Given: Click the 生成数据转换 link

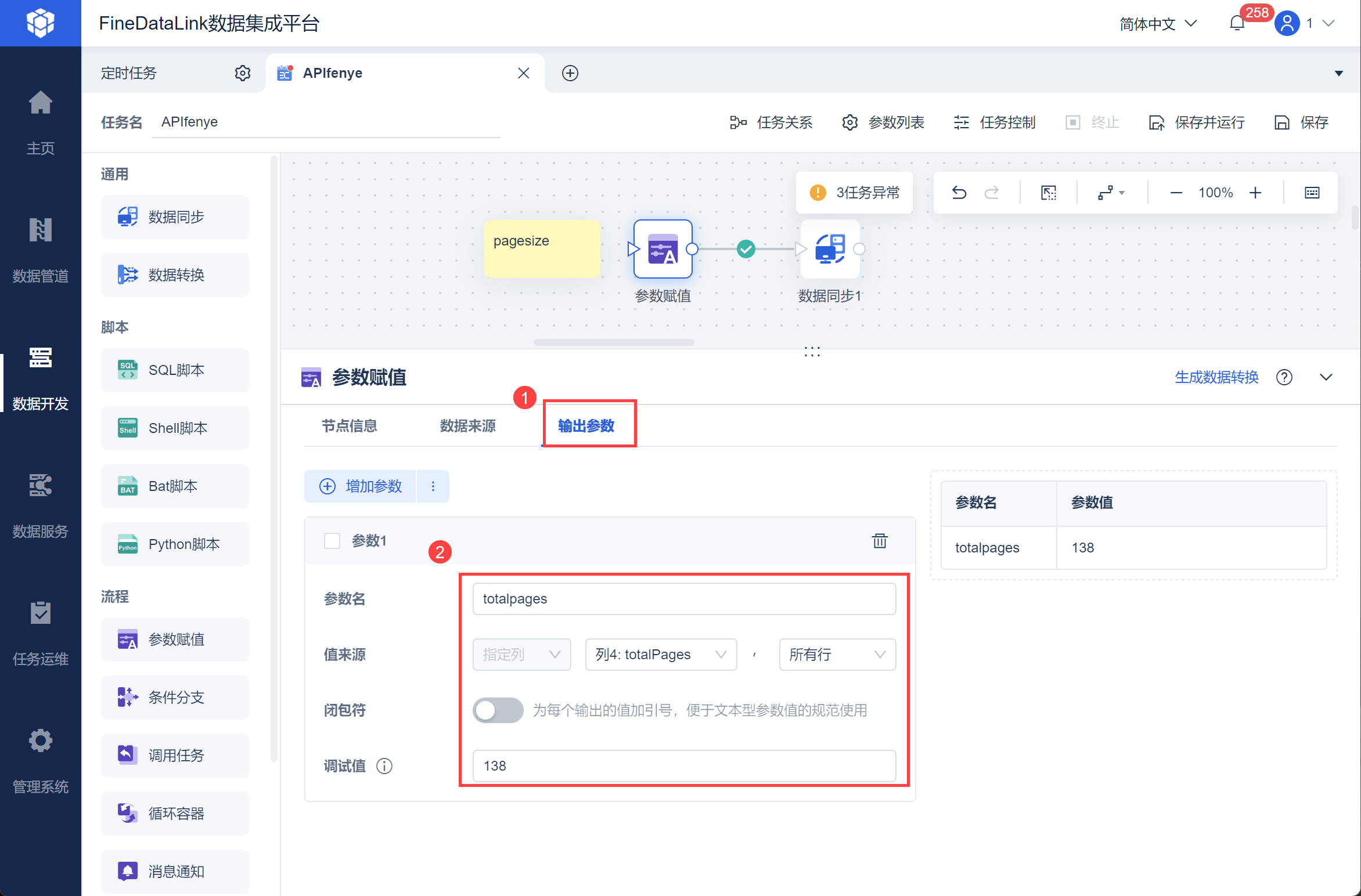Looking at the screenshot, I should [1216, 377].
